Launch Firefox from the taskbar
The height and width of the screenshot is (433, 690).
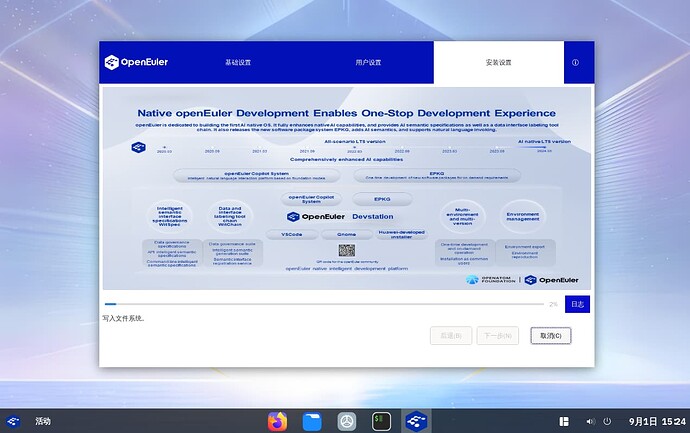[277, 421]
